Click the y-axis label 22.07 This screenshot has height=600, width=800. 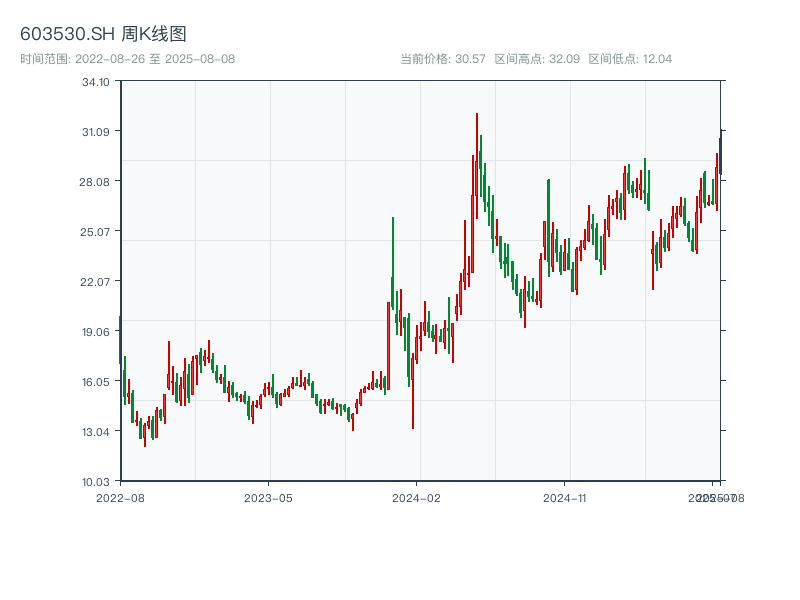(x=95, y=282)
